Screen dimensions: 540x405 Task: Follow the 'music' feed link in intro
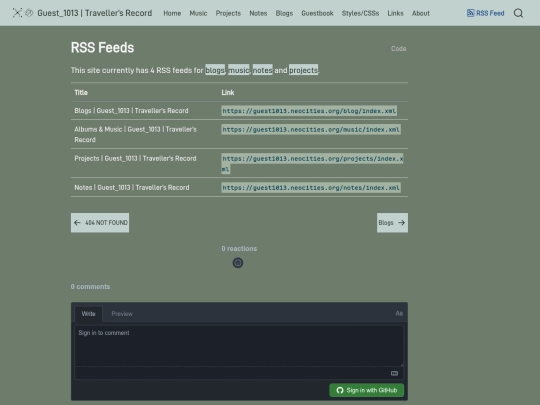coord(239,70)
